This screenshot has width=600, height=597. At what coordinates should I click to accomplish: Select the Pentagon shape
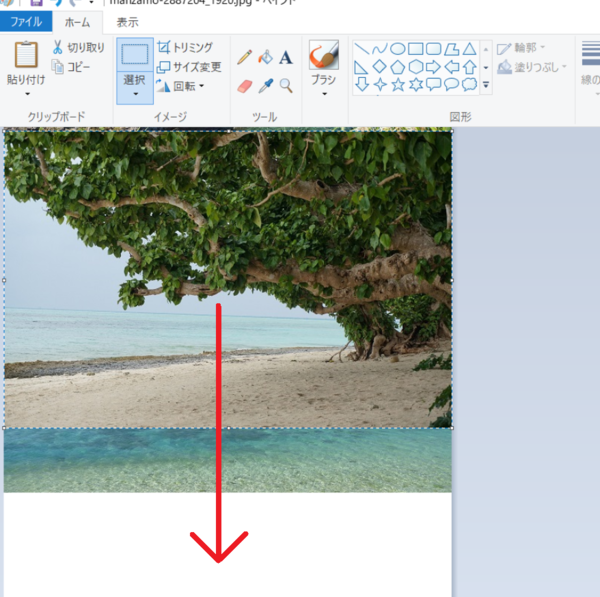coord(398,67)
